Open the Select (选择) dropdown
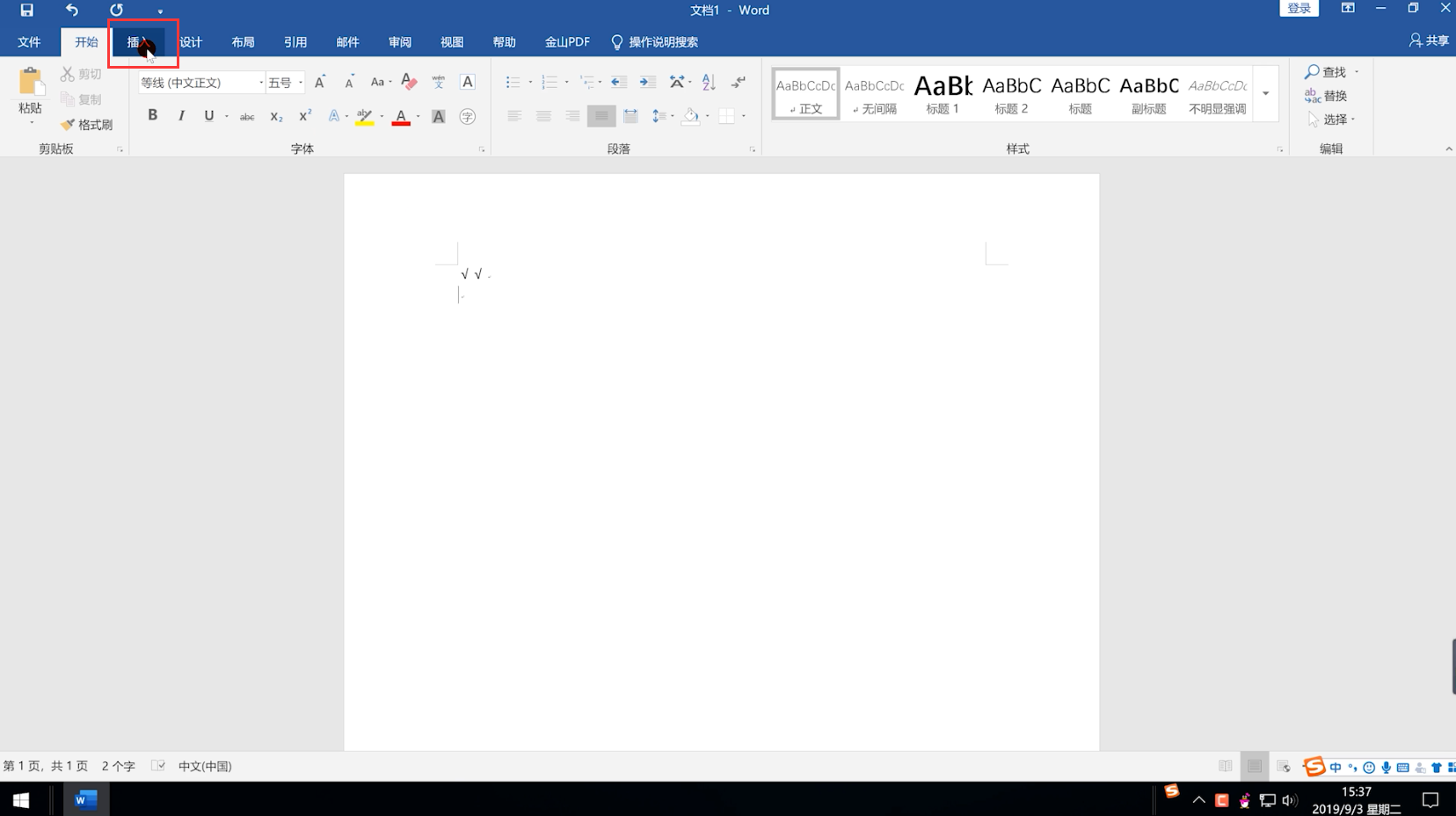The height and width of the screenshot is (816, 1456). 1332,119
